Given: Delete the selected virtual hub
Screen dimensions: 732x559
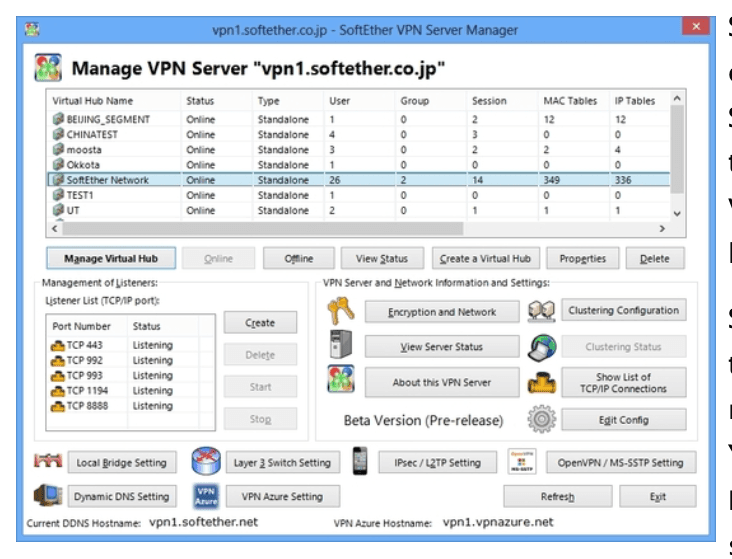Looking at the screenshot, I should [x=655, y=258].
